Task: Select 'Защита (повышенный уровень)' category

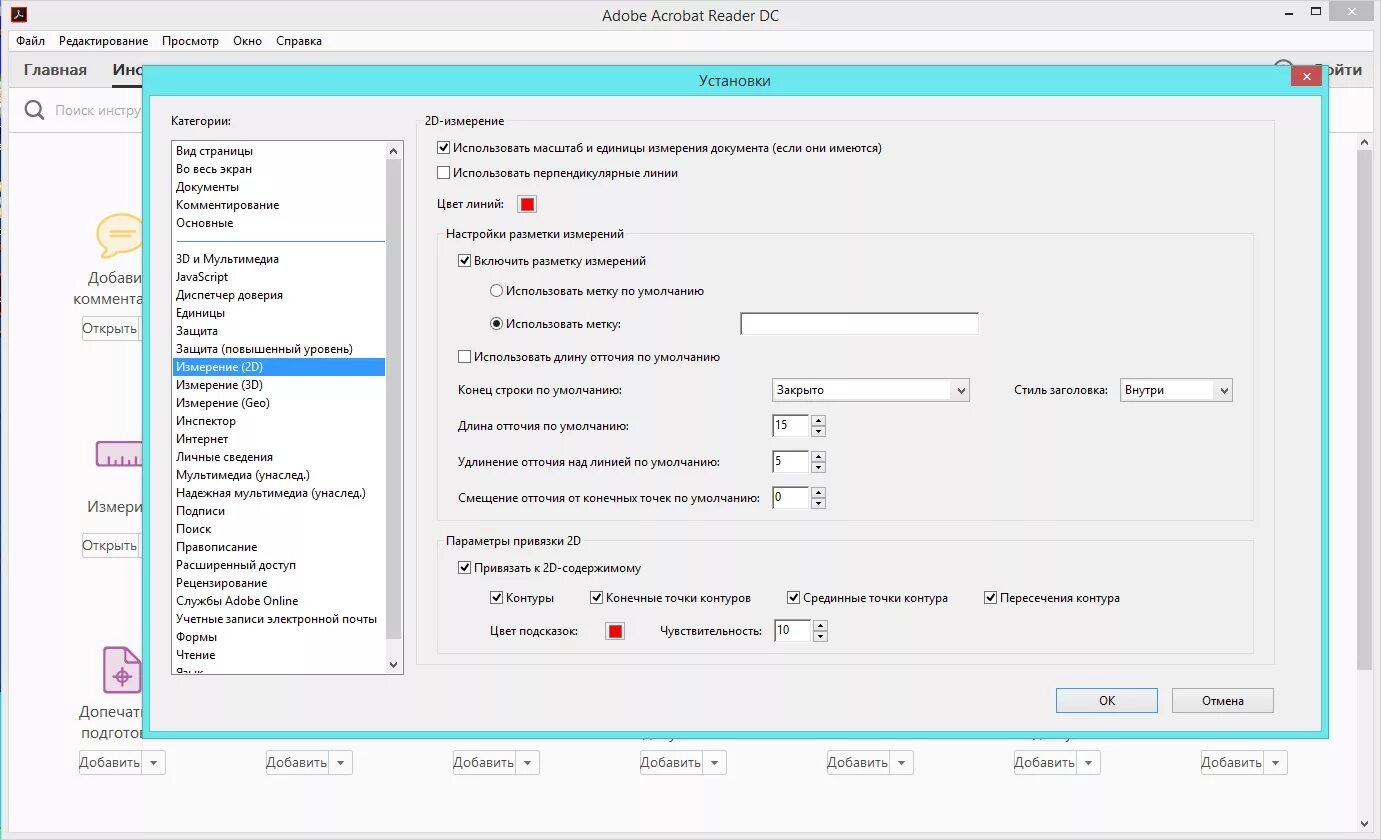Action: coord(265,349)
